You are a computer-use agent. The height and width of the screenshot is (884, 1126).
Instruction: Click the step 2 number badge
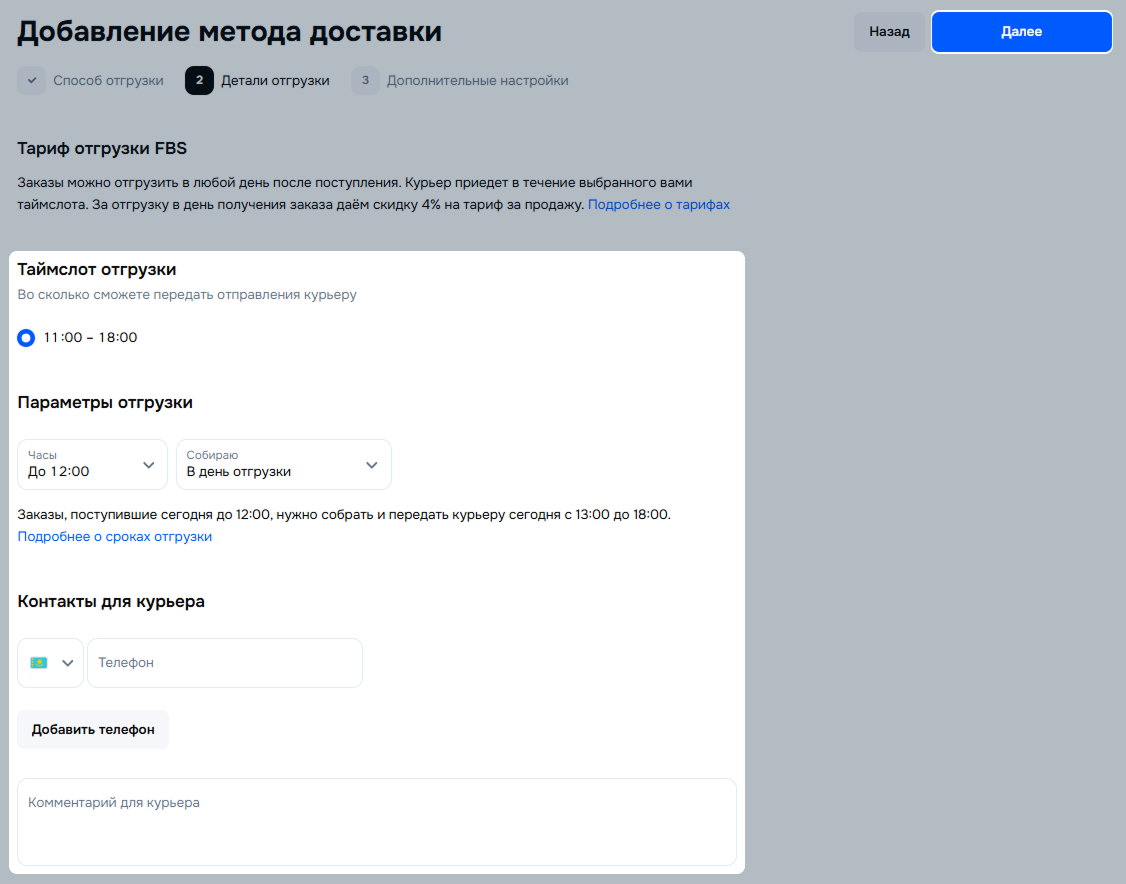[199, 81]
